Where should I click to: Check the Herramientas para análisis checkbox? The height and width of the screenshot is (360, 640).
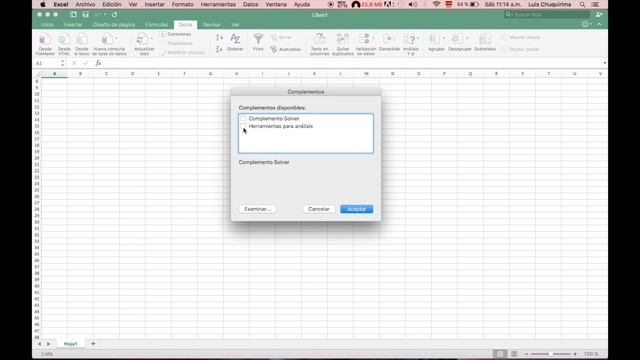243,126
